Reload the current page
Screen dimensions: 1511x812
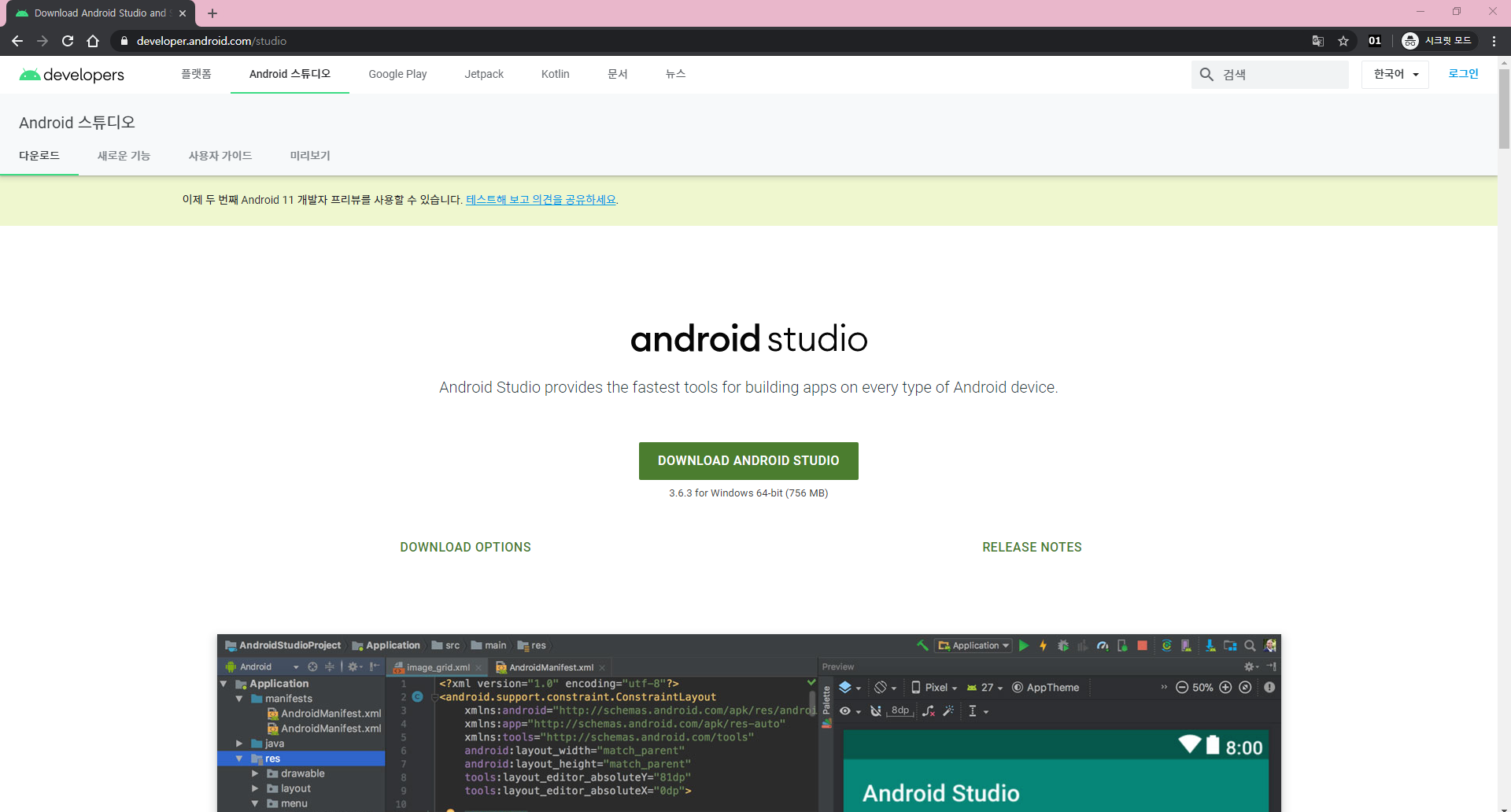click(x=68, y=41)
